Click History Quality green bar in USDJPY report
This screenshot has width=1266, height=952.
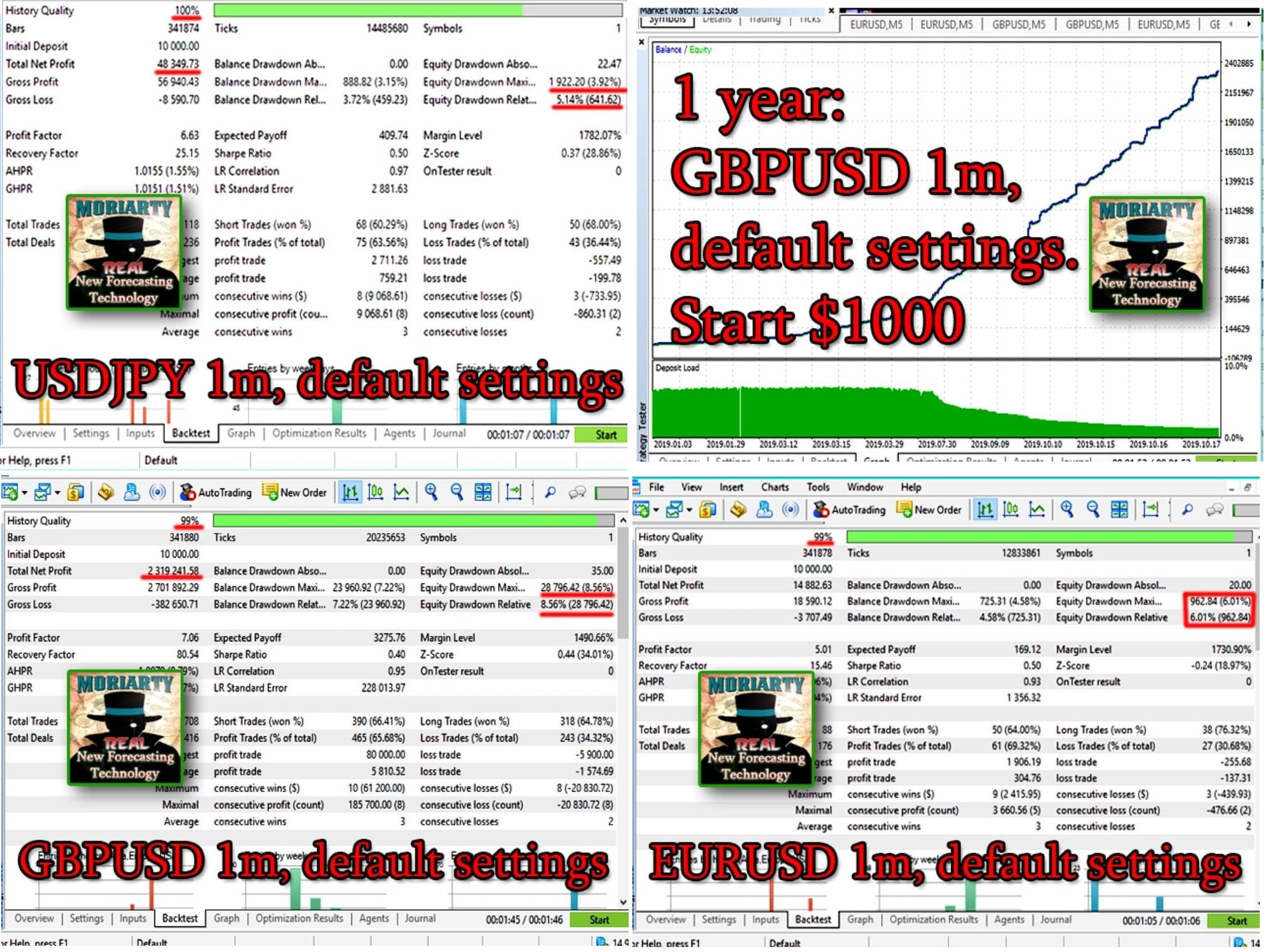coord(368,10)
